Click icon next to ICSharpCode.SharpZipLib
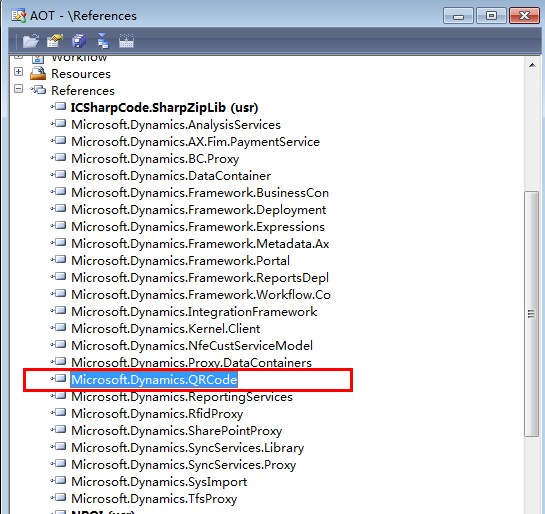Screen dimensions: 545x514 tap(58, 106)
